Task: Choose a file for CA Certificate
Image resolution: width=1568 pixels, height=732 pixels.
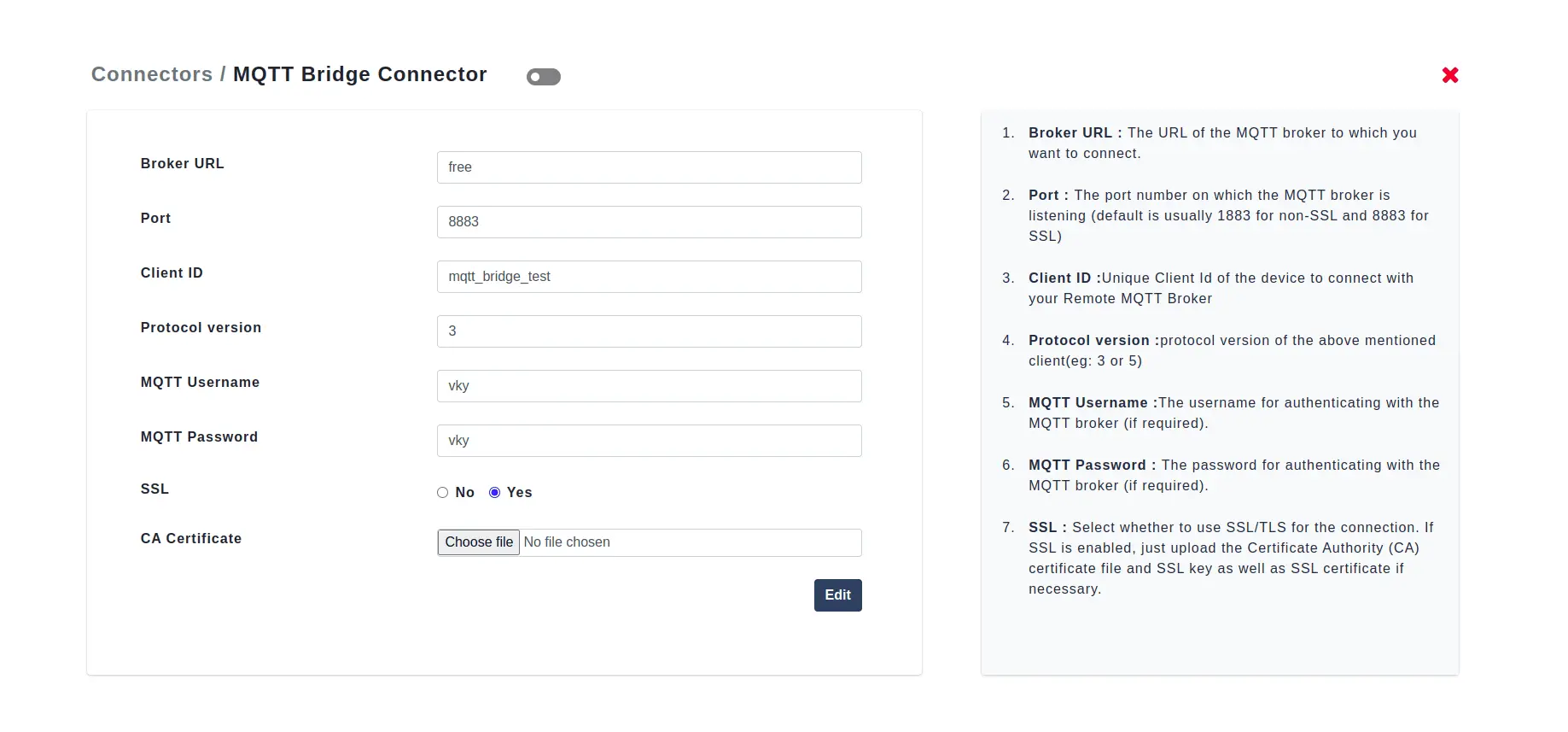Action: (479, 542)
